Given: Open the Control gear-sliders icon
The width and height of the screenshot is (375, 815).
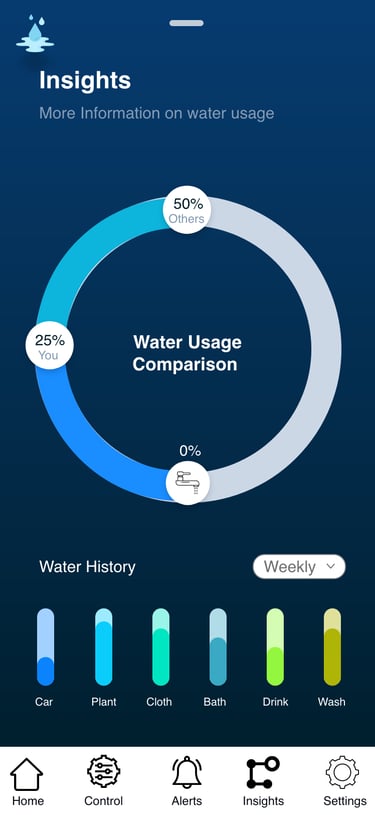Looking at the screenshot, I should (104, 772).
